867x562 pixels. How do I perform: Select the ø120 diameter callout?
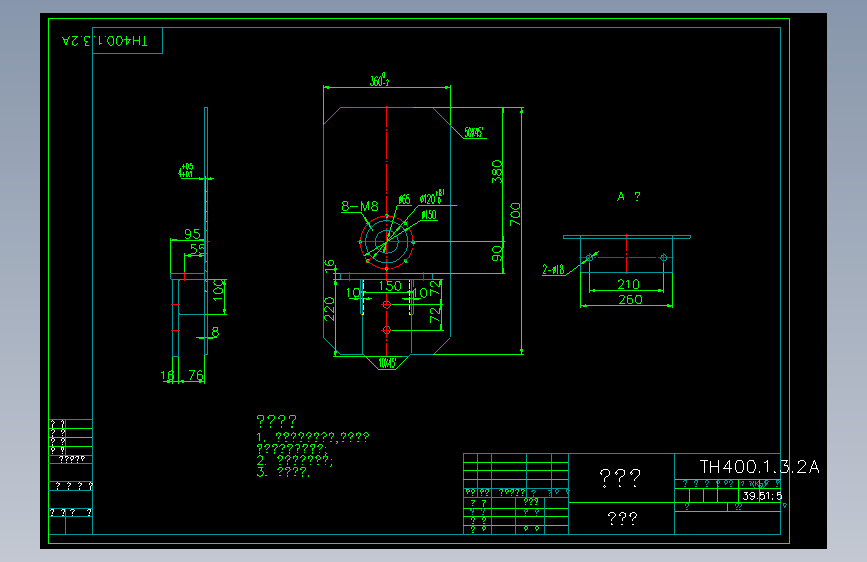[432, 197]
